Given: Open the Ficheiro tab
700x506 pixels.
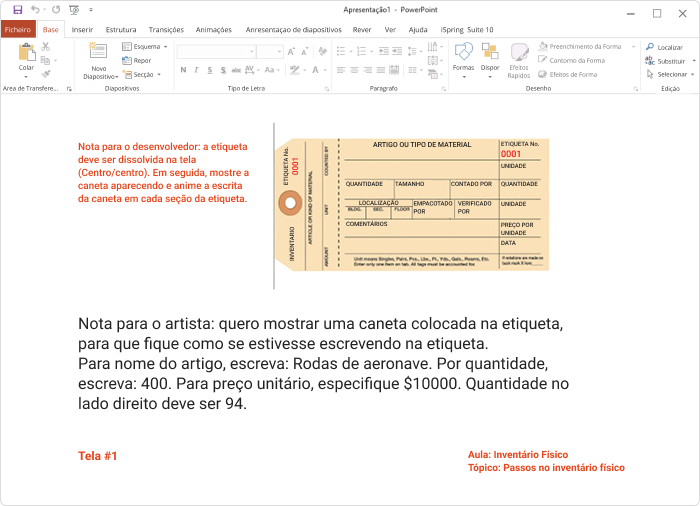Looking at the screenshot, I should click(x=18, y=29).
